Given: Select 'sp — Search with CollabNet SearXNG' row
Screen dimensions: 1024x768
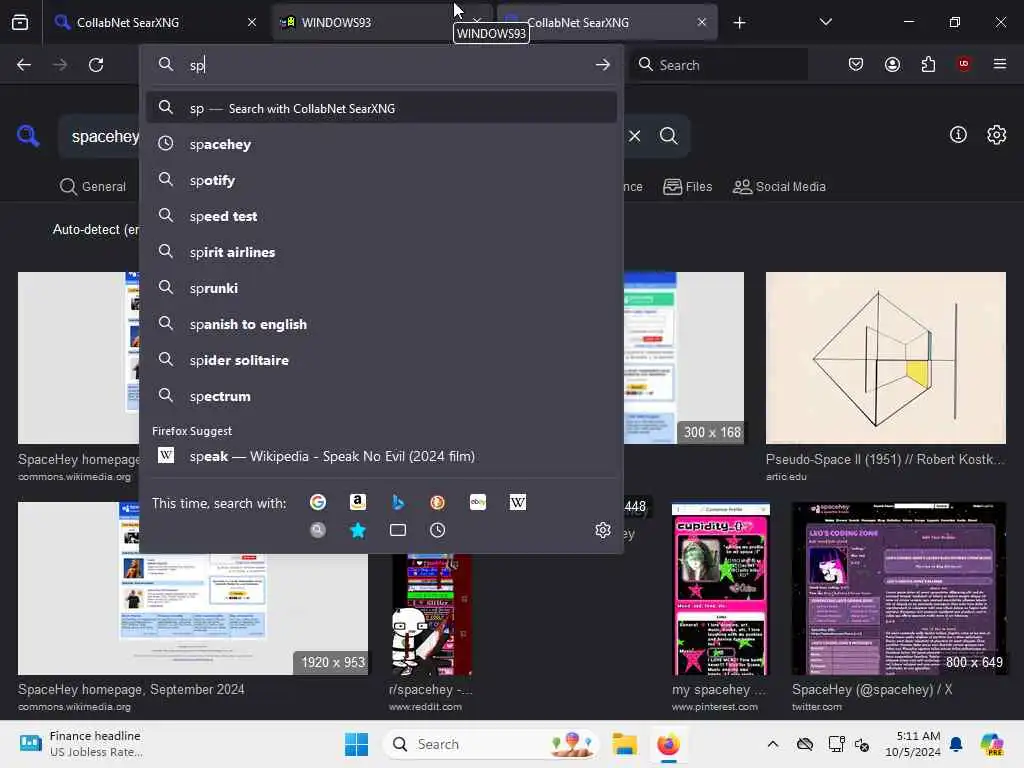Looking at the screenshot, I should (381, 108).
